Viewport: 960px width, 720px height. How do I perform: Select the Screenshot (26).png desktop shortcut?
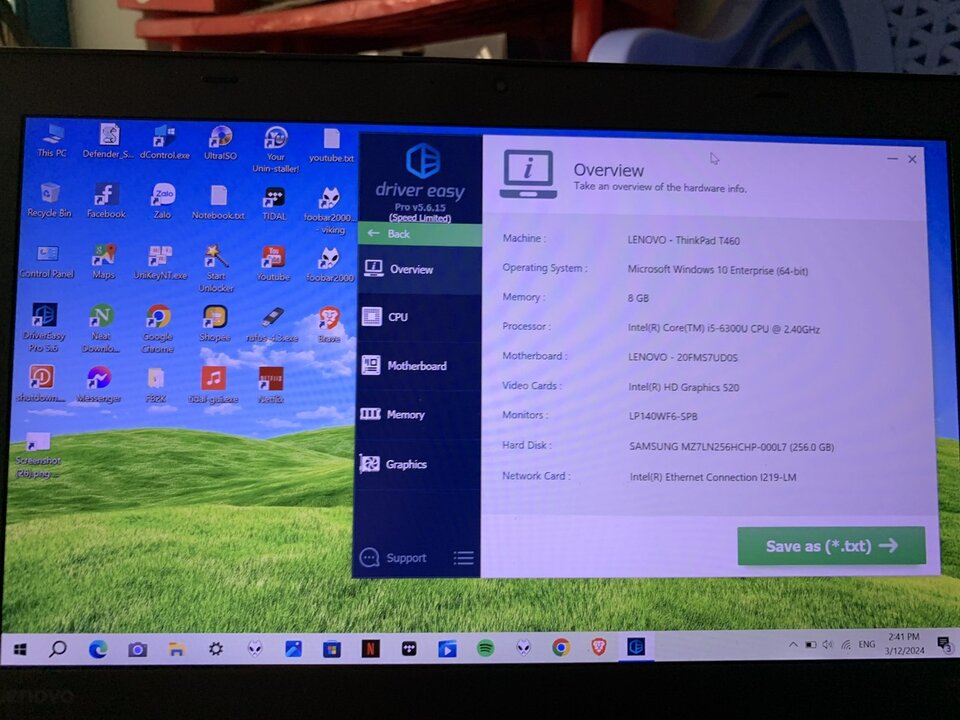click(x=38, y=456)
